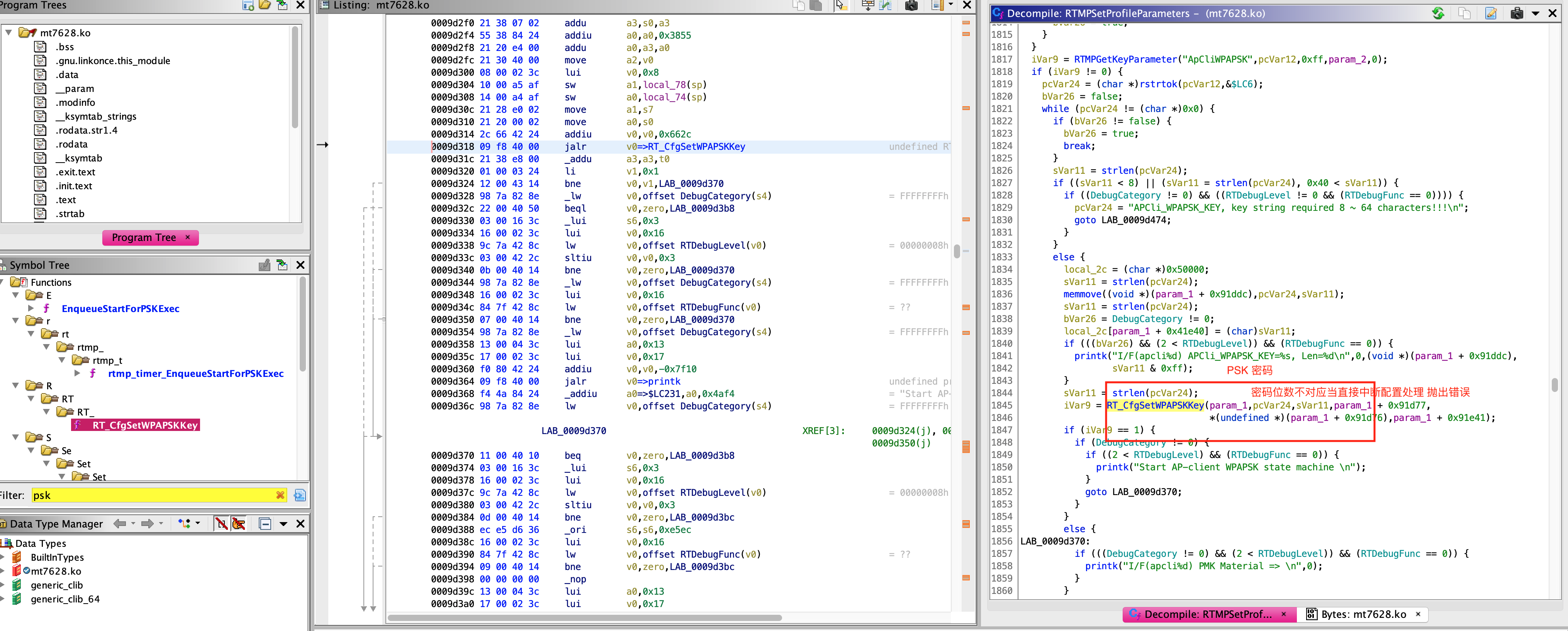
Task: Click jalr instruction at address 0009d318
Action: 575,146
